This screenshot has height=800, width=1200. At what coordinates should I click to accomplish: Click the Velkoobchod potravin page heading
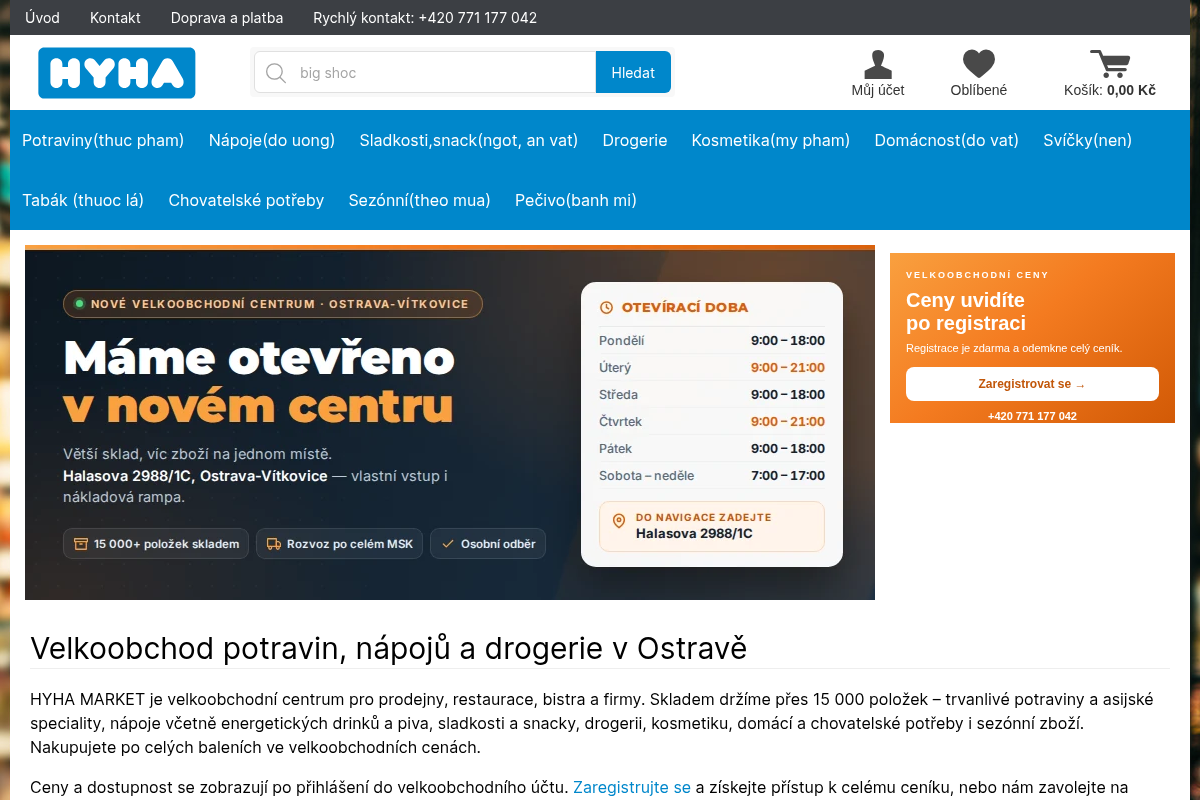tap(389, 648)
